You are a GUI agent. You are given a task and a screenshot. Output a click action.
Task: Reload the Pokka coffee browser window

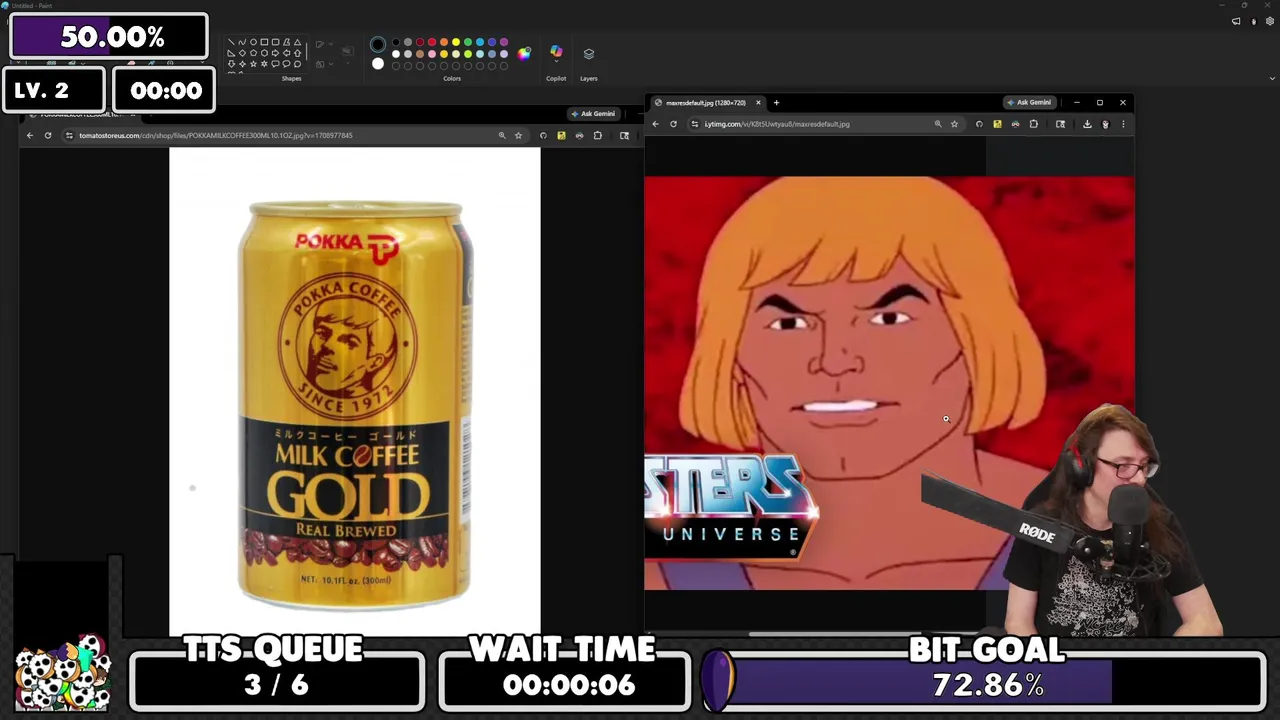[47, 135]
